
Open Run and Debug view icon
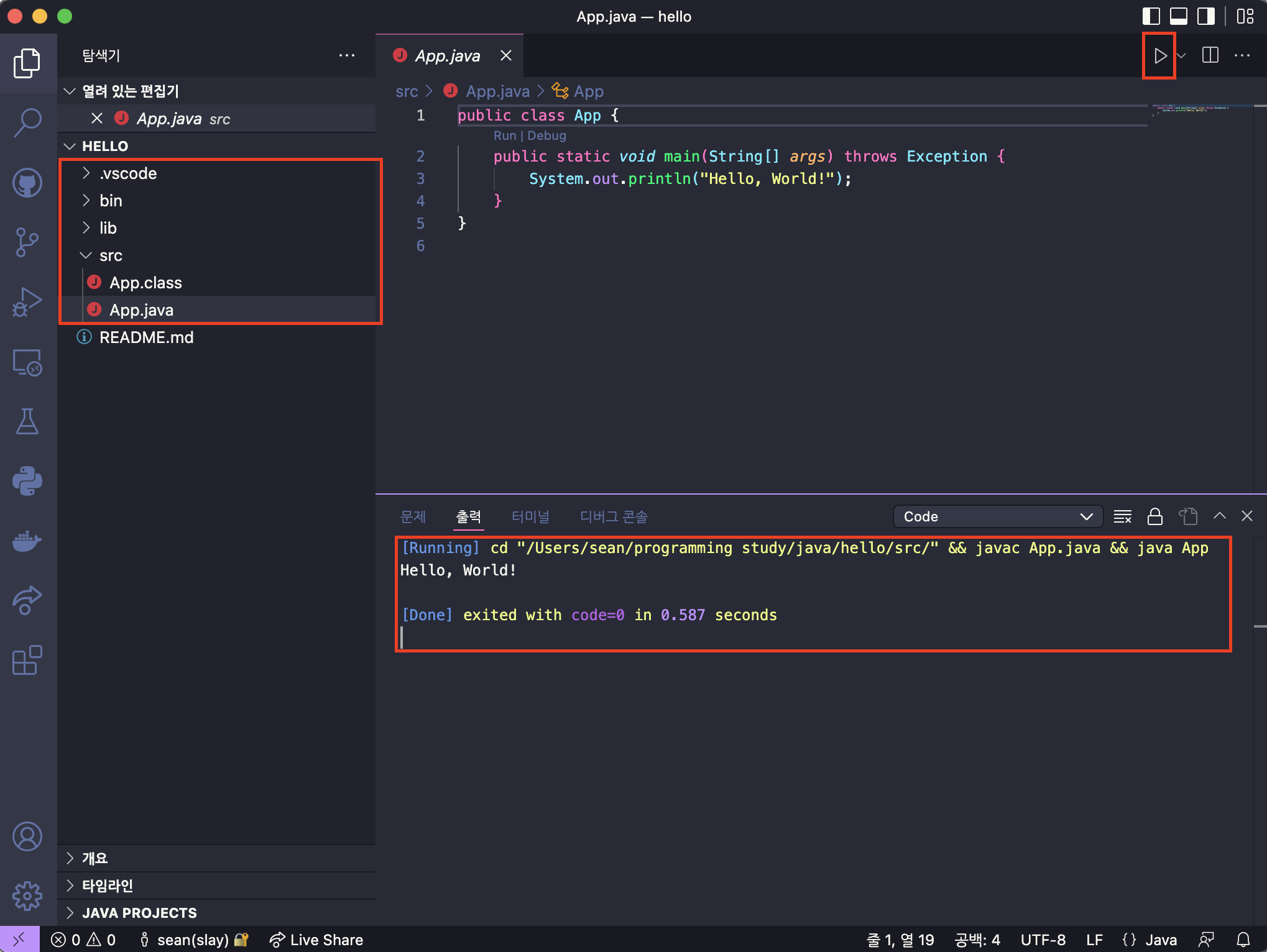(x=27, y=302)
